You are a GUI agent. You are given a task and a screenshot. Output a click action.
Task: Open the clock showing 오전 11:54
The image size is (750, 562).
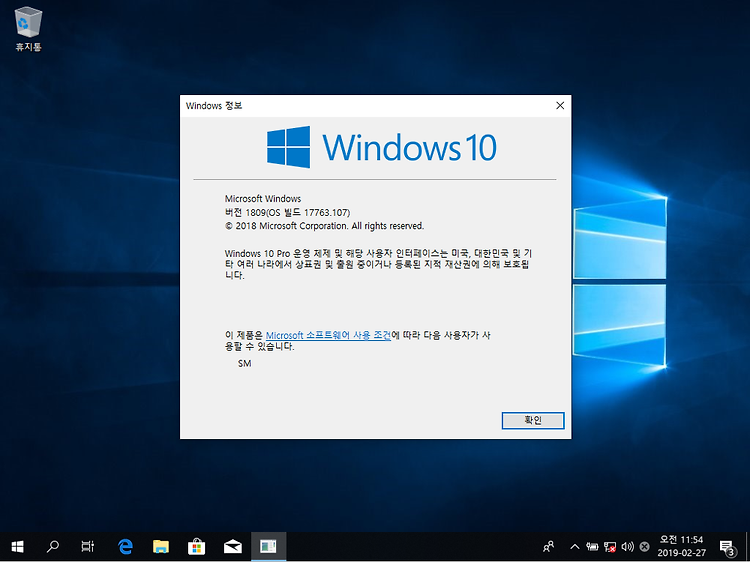(682, 546)
